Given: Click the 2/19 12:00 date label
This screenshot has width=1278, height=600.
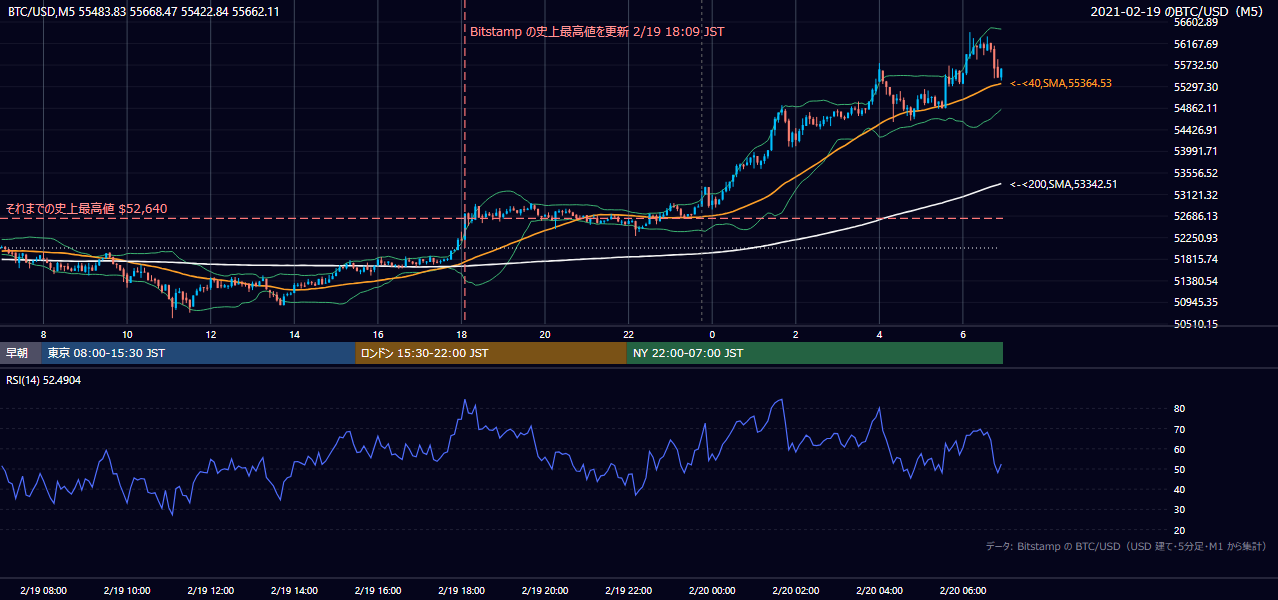Looking at the screenshot, I should (211, 591).
